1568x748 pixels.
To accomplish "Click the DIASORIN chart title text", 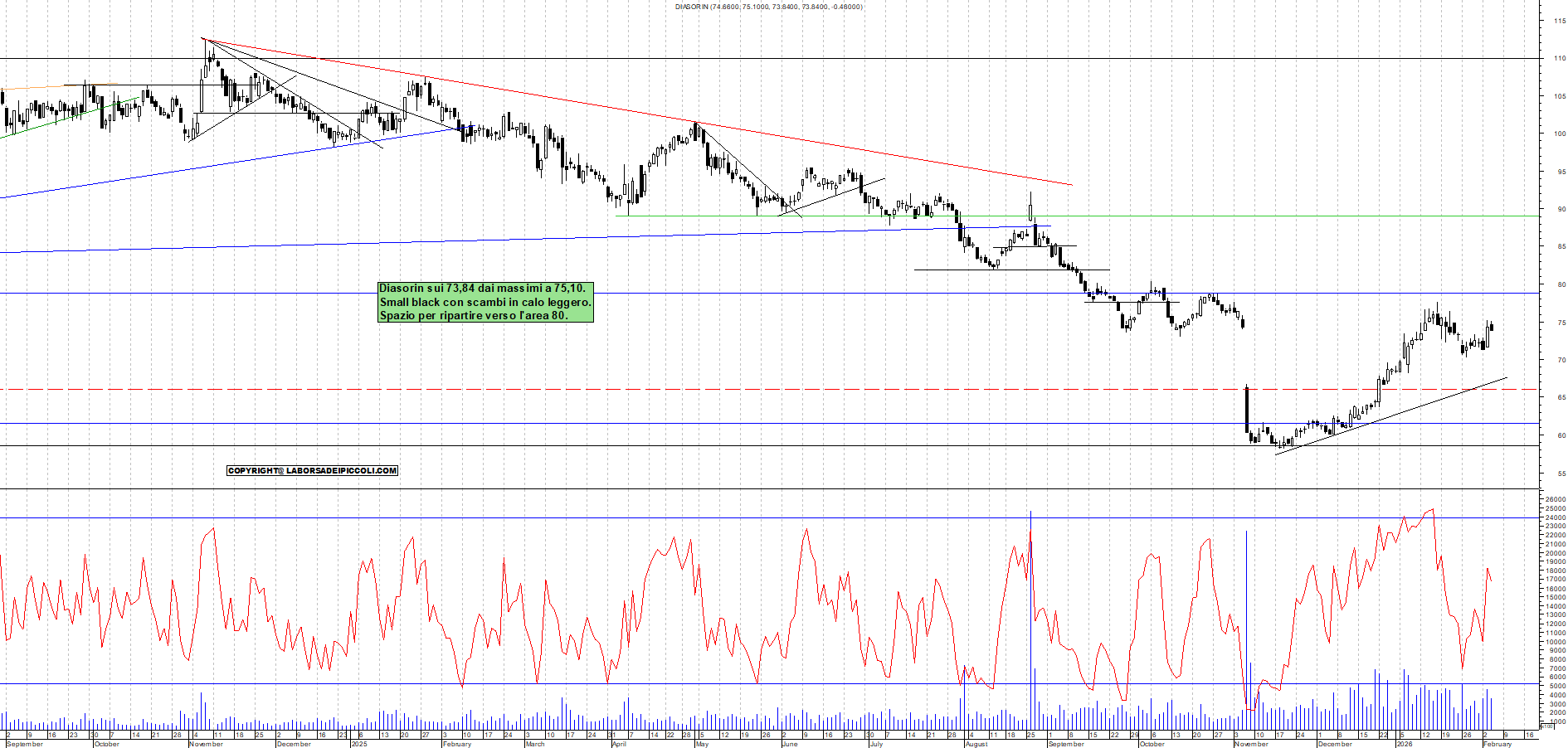I will (768, 7).
